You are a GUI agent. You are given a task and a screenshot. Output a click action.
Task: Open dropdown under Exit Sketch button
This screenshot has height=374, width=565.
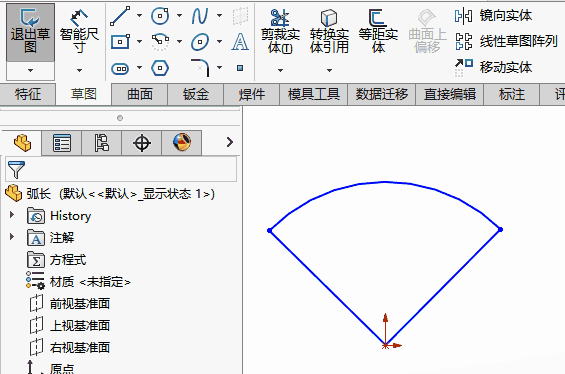click(30, 71)
